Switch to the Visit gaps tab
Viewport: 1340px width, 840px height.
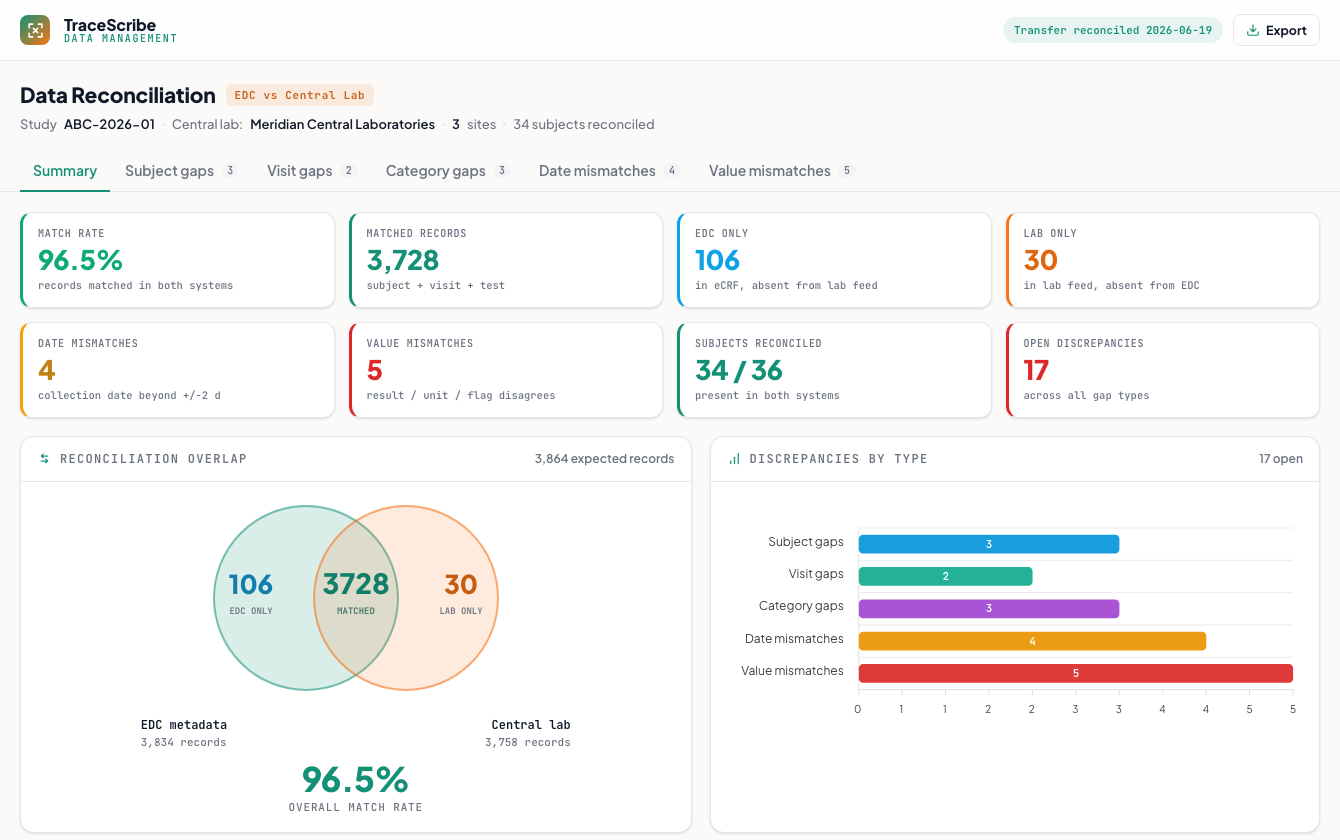click(x=312, y=171)
